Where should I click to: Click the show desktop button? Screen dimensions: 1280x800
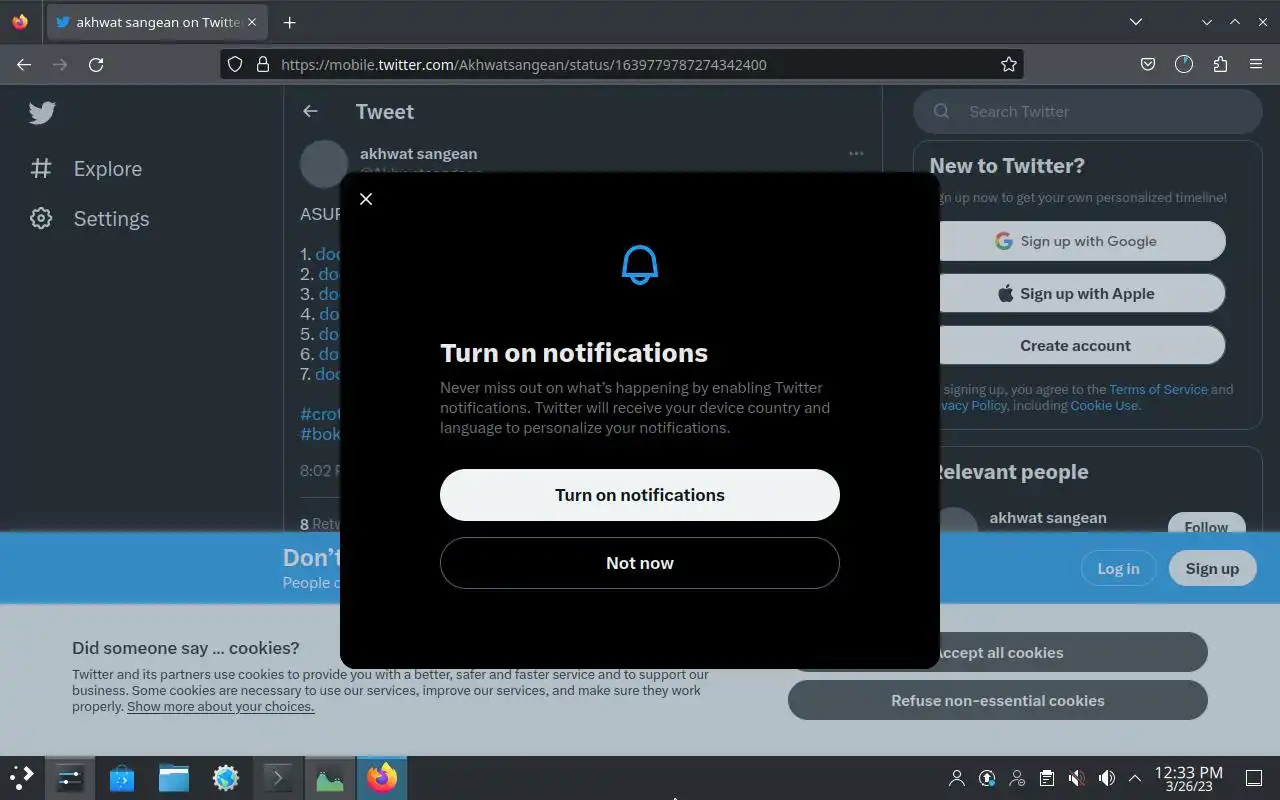pos(1254,778)
